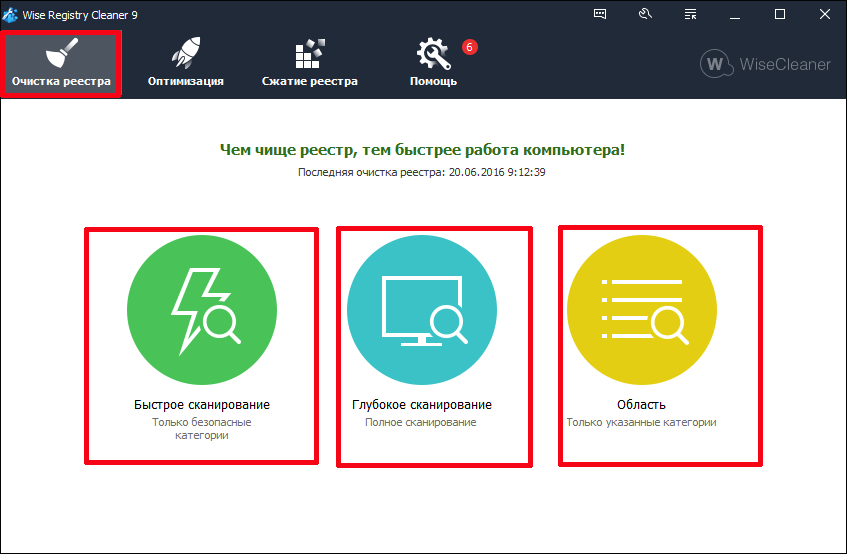Switch to the Оптимизация rocket tab
This screenshot has width=847, height=554.
click(185, 63)
